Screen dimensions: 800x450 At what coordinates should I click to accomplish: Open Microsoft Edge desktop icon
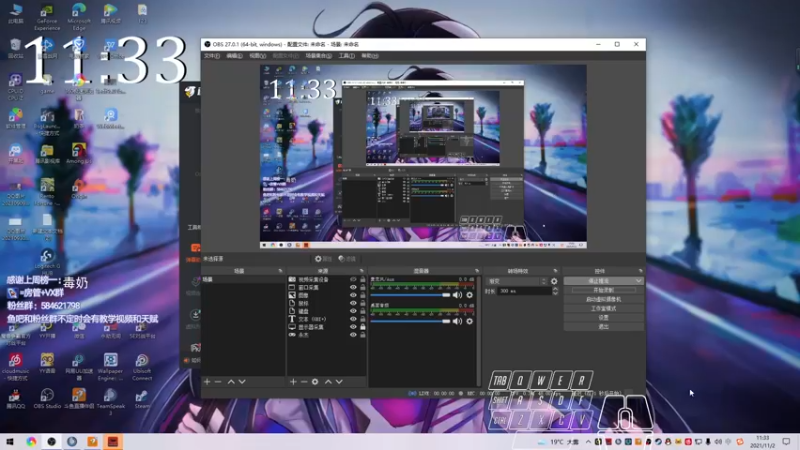point(79,18)
